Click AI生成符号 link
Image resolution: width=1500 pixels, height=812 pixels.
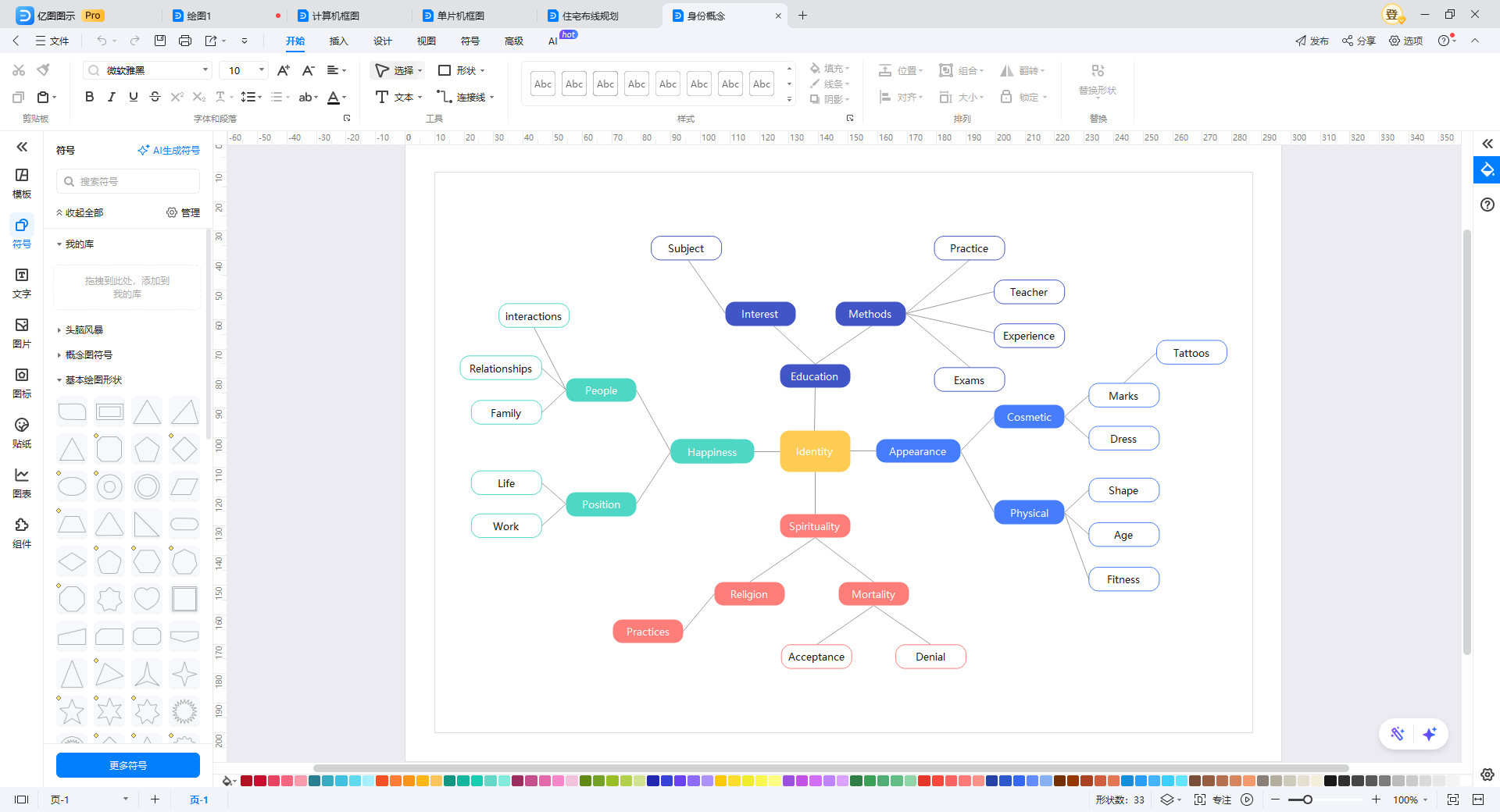[169, 150]
